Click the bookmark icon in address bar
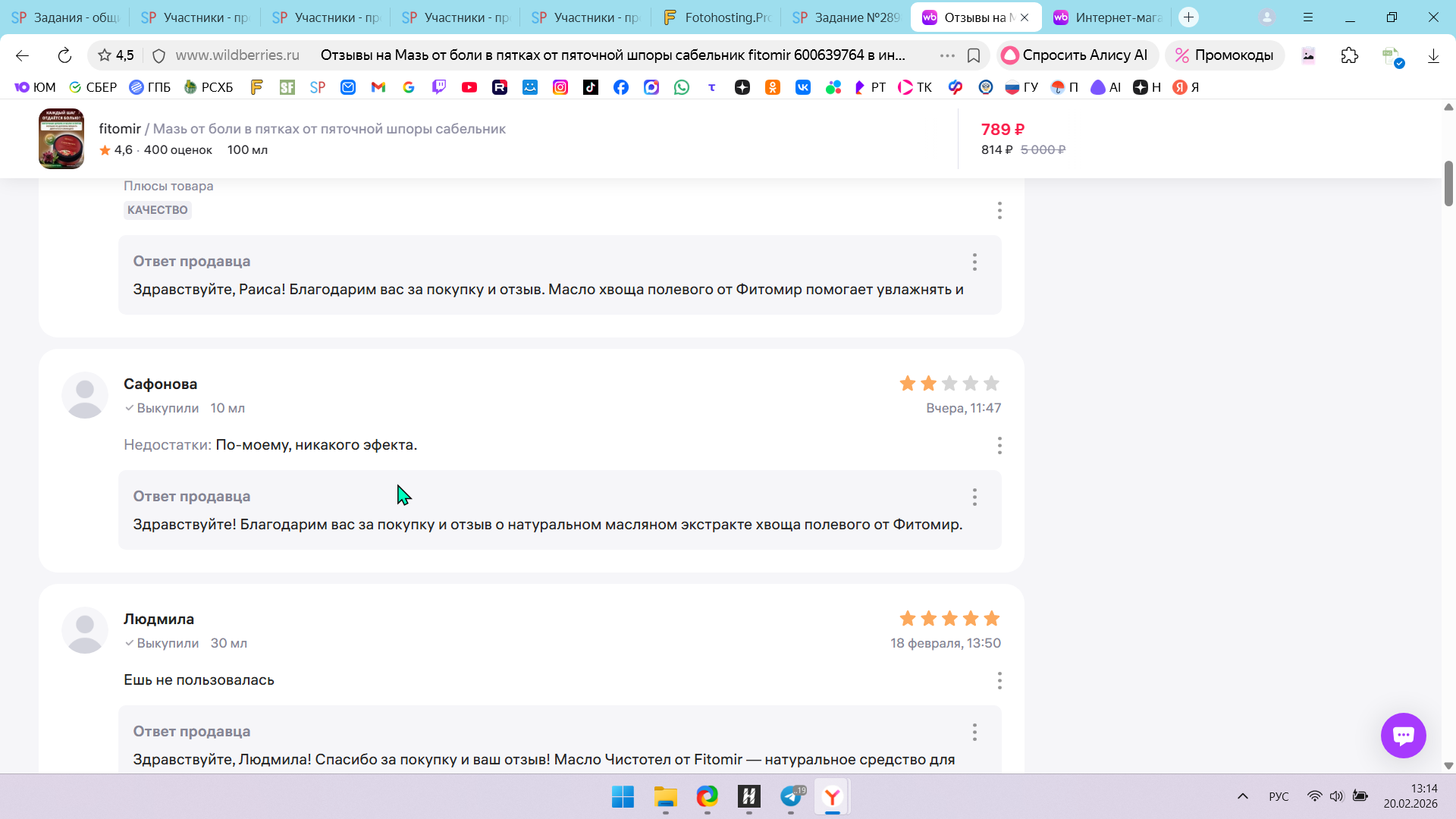The height and width of the screenshot is (819, 1456). click(x=974, y=55)
